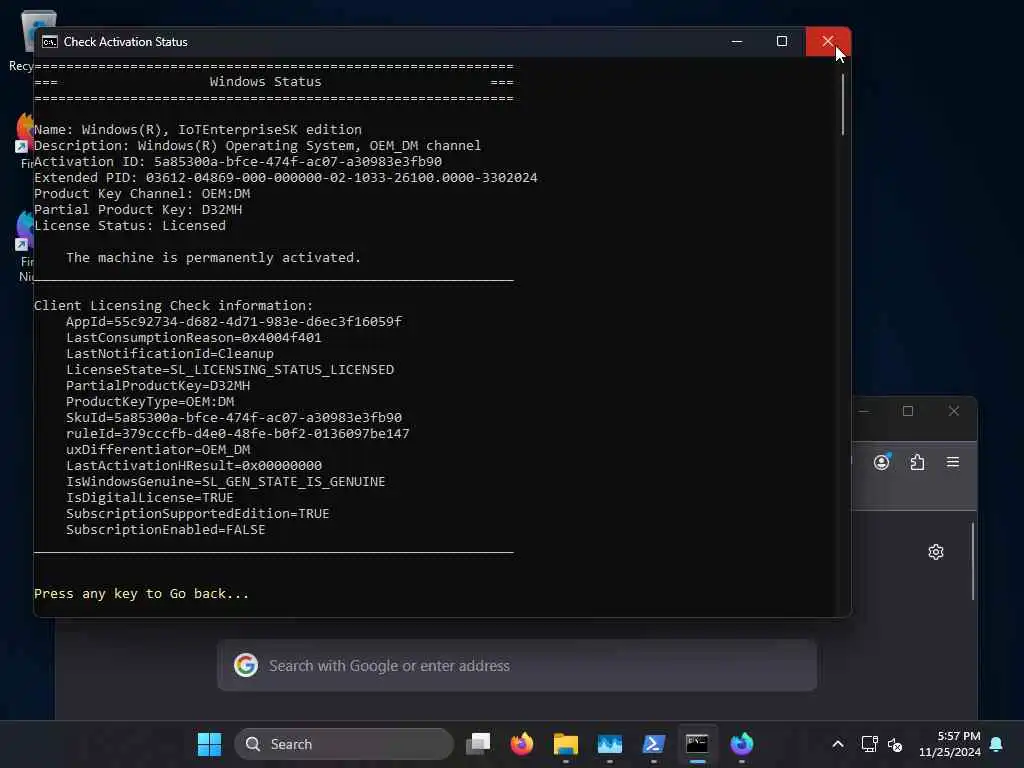Open the Windows Start menu
The width and height of the screenshot is (1024, 768).
(209, 744)
